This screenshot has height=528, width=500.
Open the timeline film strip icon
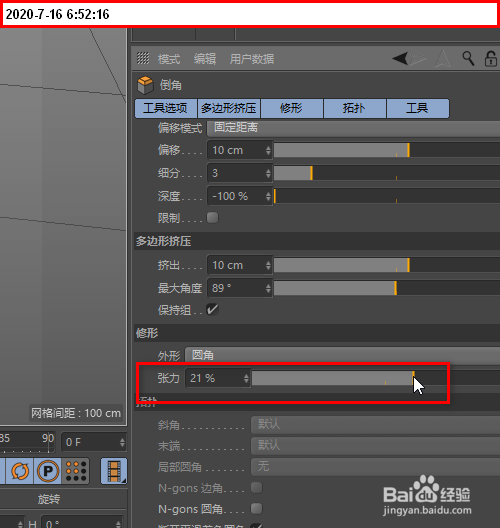pos(114,471)
